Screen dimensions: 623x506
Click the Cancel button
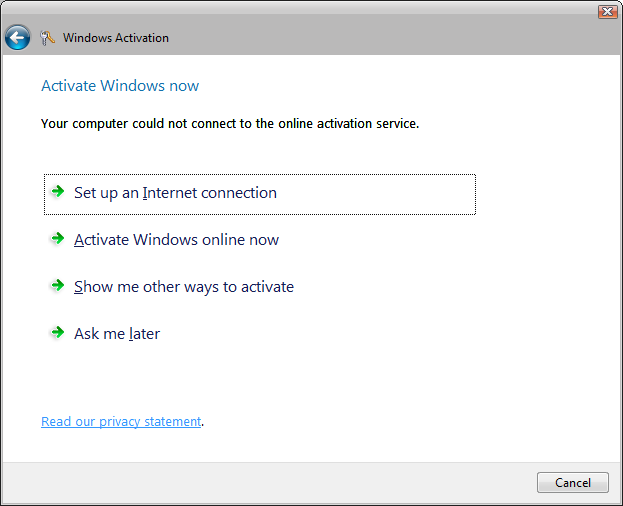(573, 483)
